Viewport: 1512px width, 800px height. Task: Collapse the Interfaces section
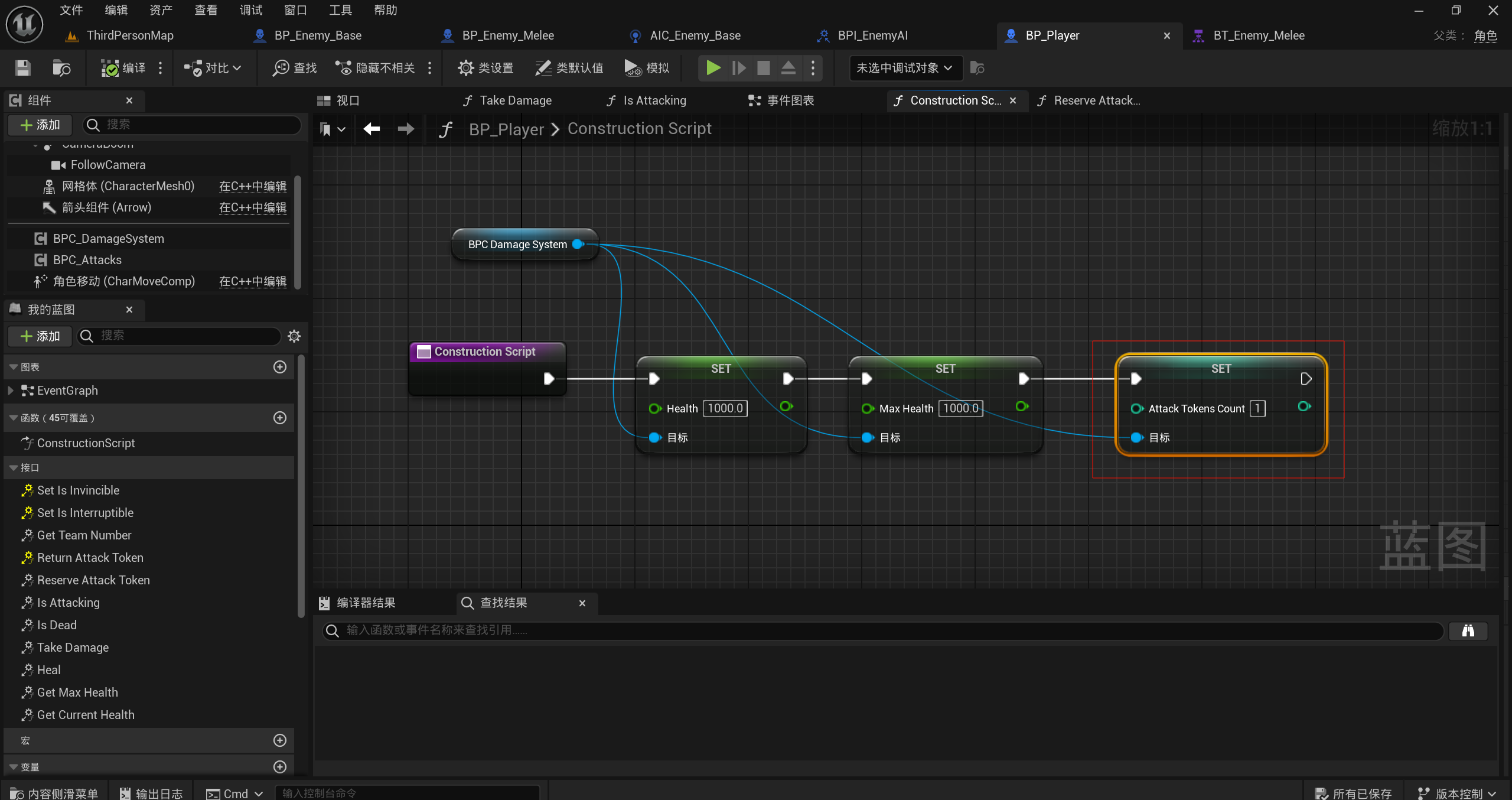[13, 467]
